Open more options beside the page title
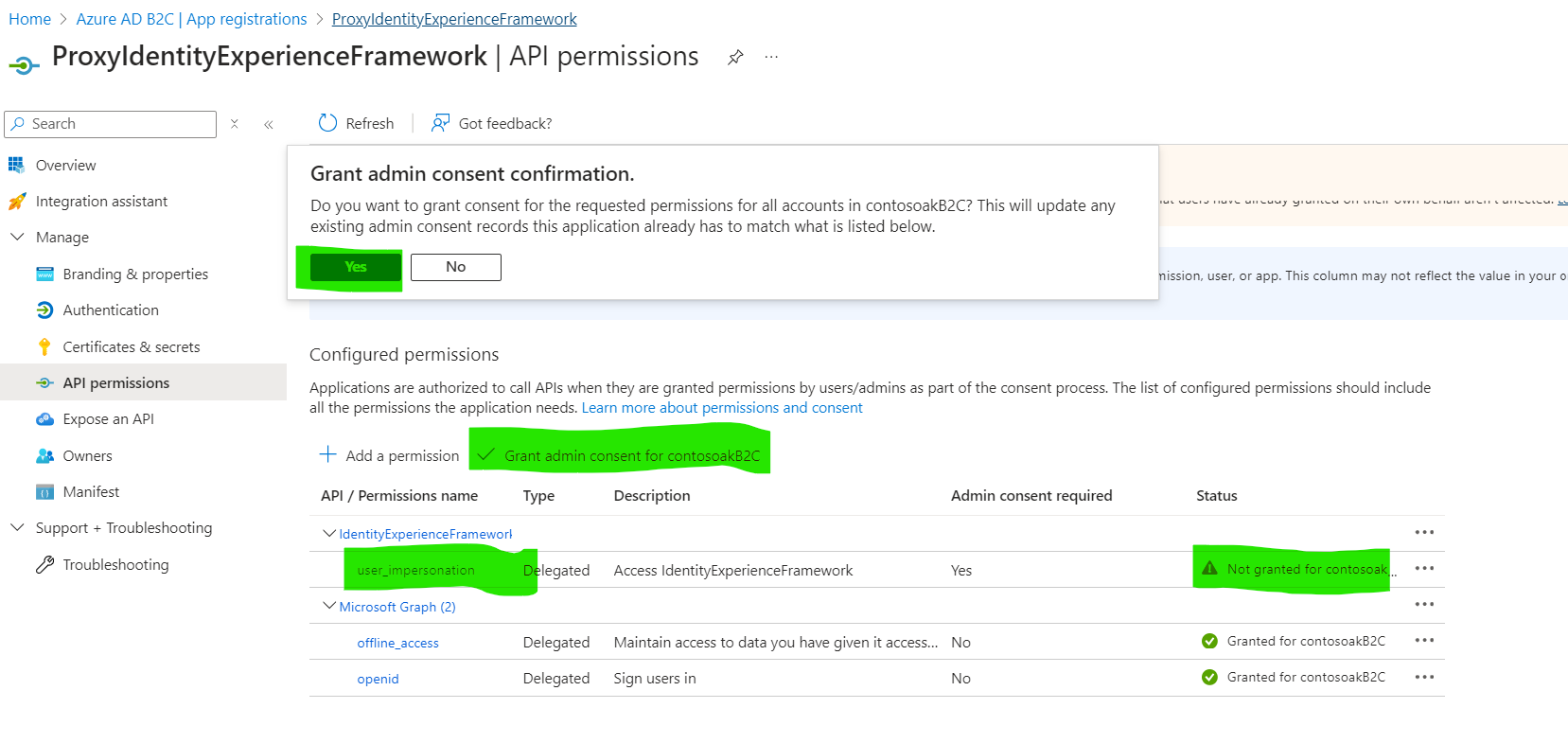The width and height of the screenshot is (1568, 744). (x=770, y=57)
